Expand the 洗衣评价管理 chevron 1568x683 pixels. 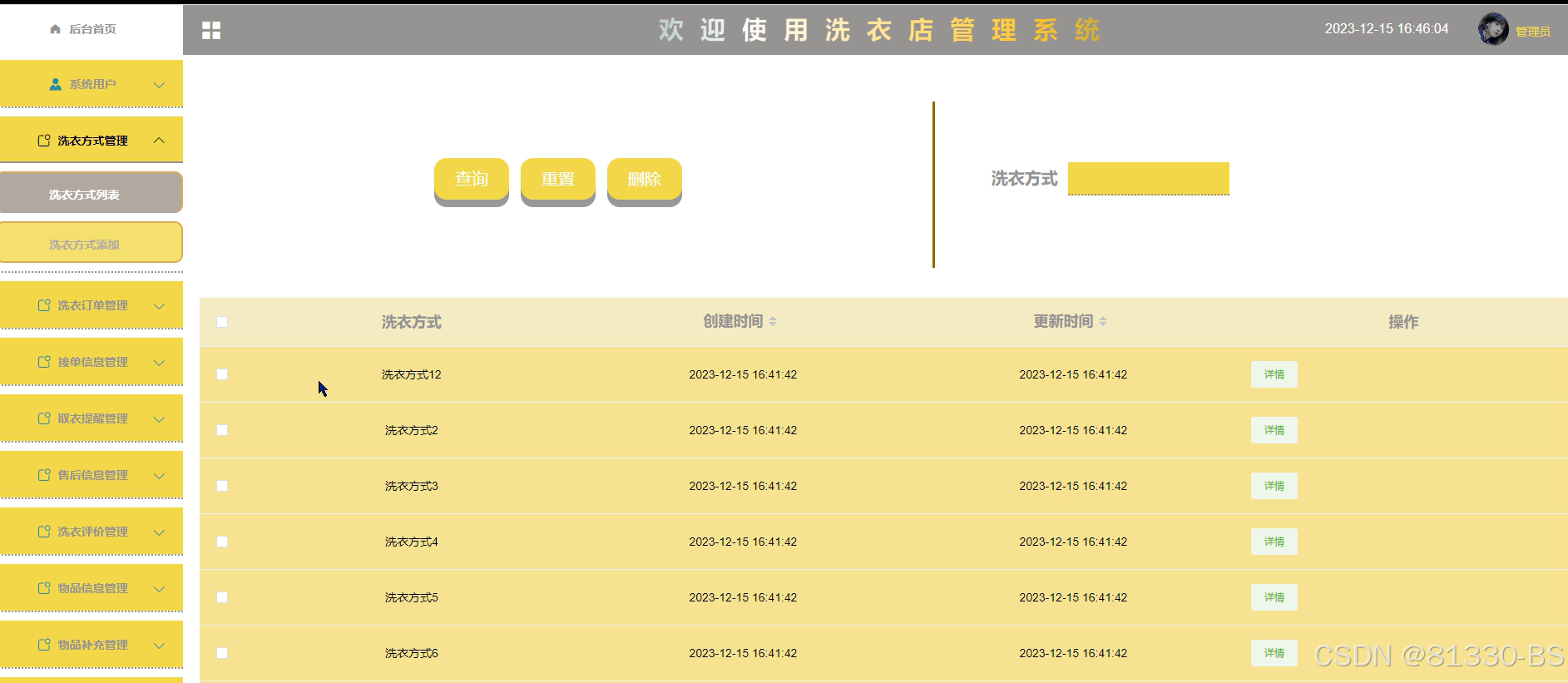tap(159, 532)
